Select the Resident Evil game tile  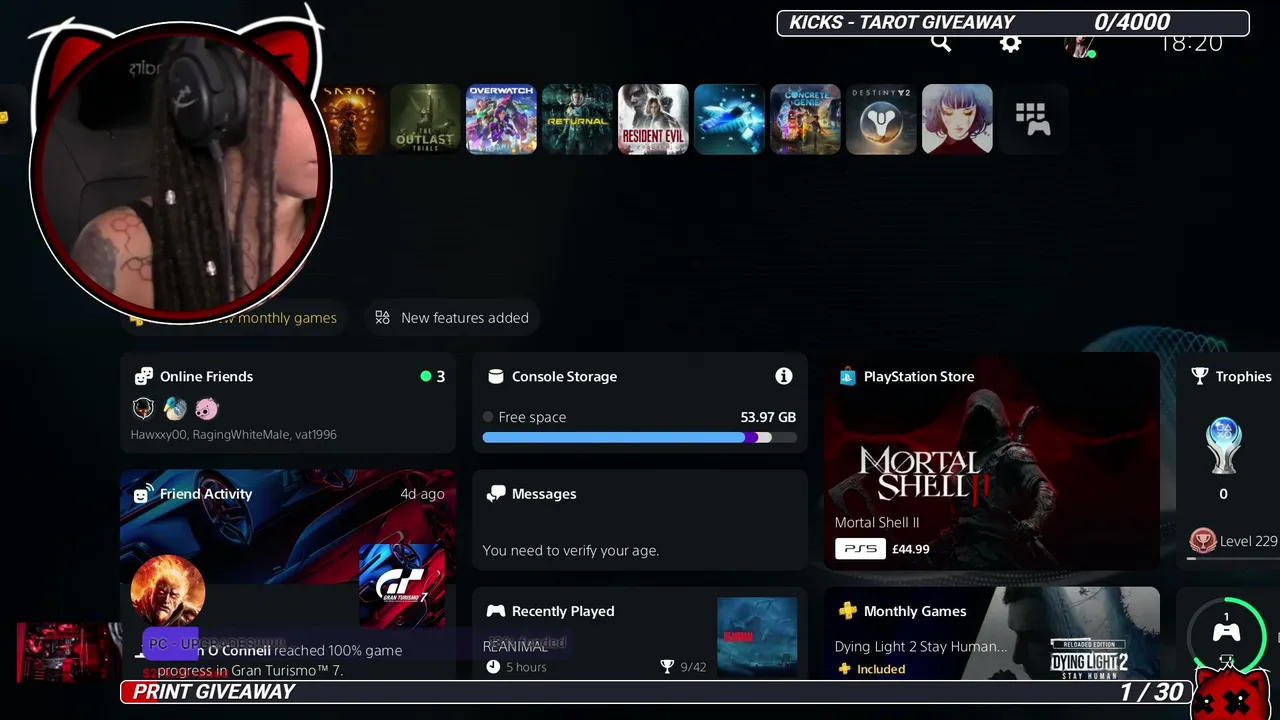(x=653, y=119)
